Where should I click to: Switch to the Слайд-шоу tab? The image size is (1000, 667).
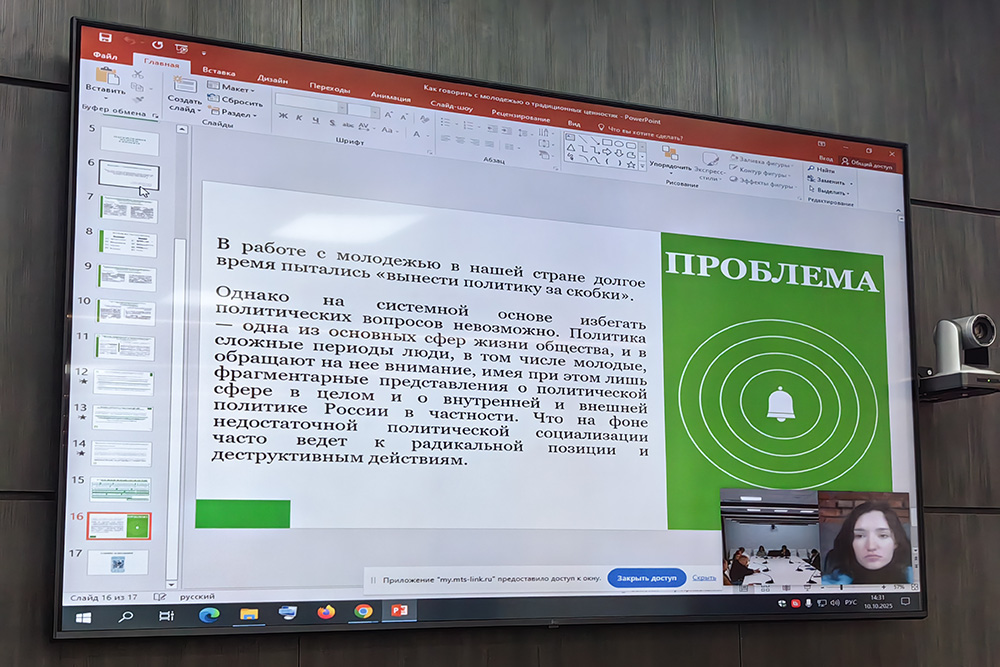click(x=452, y=105)
